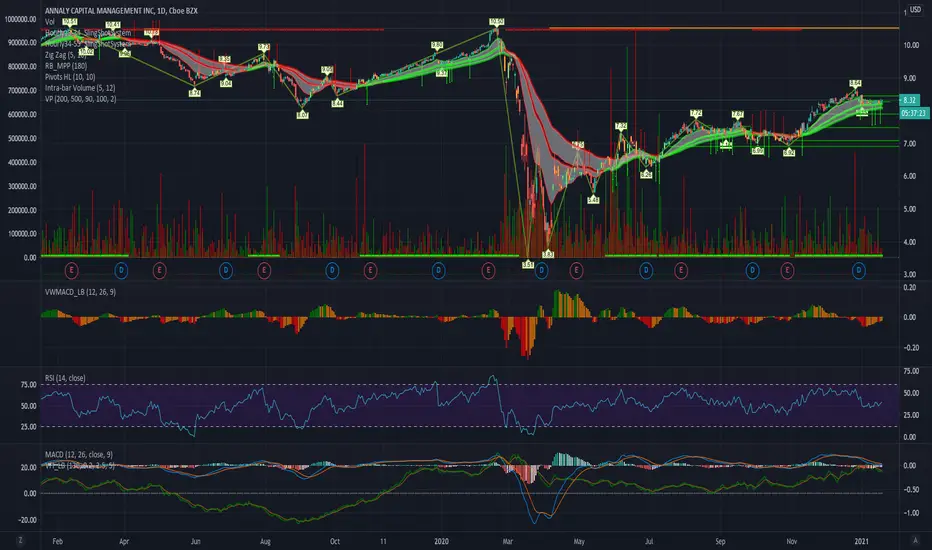Click the earnings E marker above Nov
Viewport: 932px width, 550px height.
click(788, 271)
